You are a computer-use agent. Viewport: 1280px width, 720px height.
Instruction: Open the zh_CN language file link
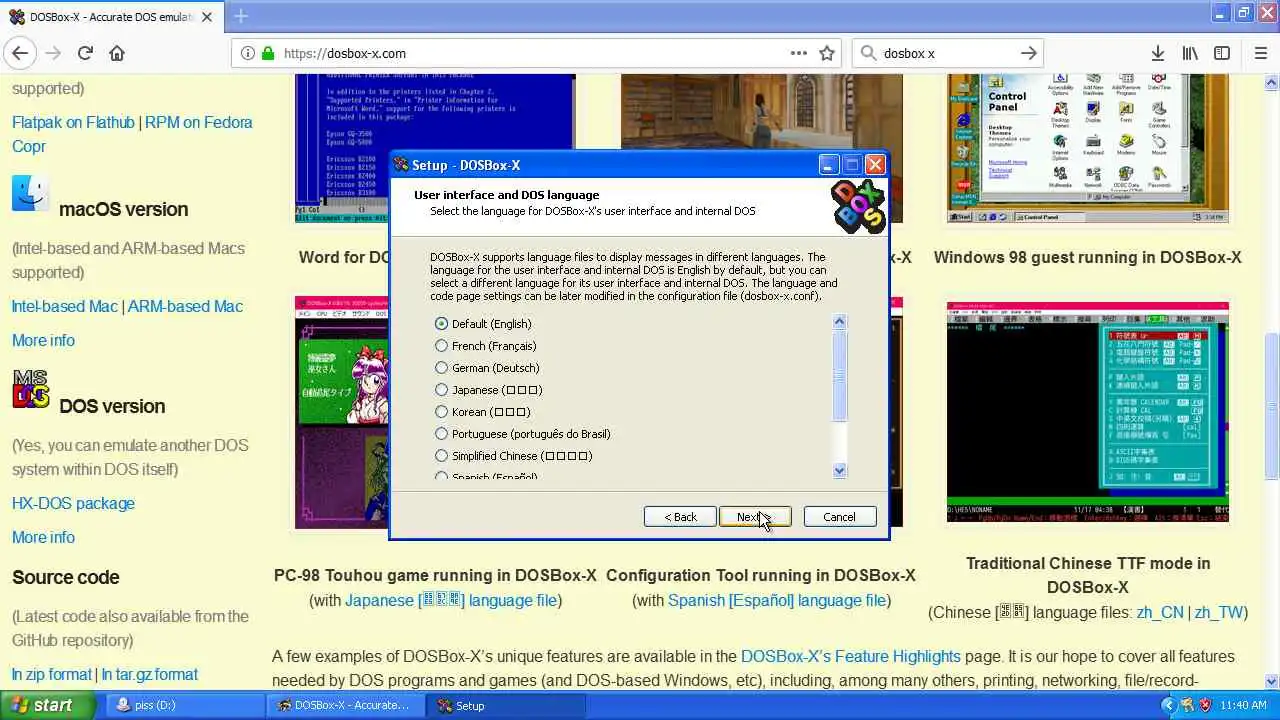[x=1160, y=612]
